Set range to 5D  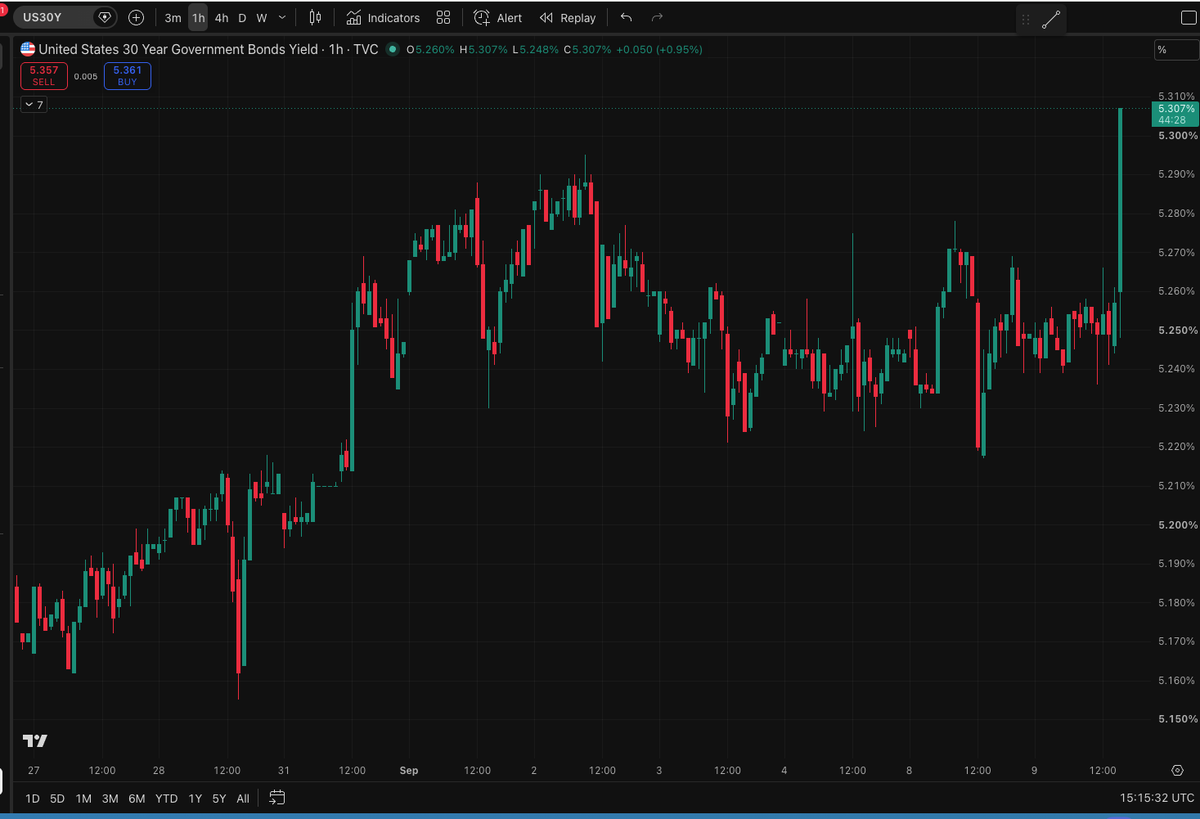(x=58, y=798)
